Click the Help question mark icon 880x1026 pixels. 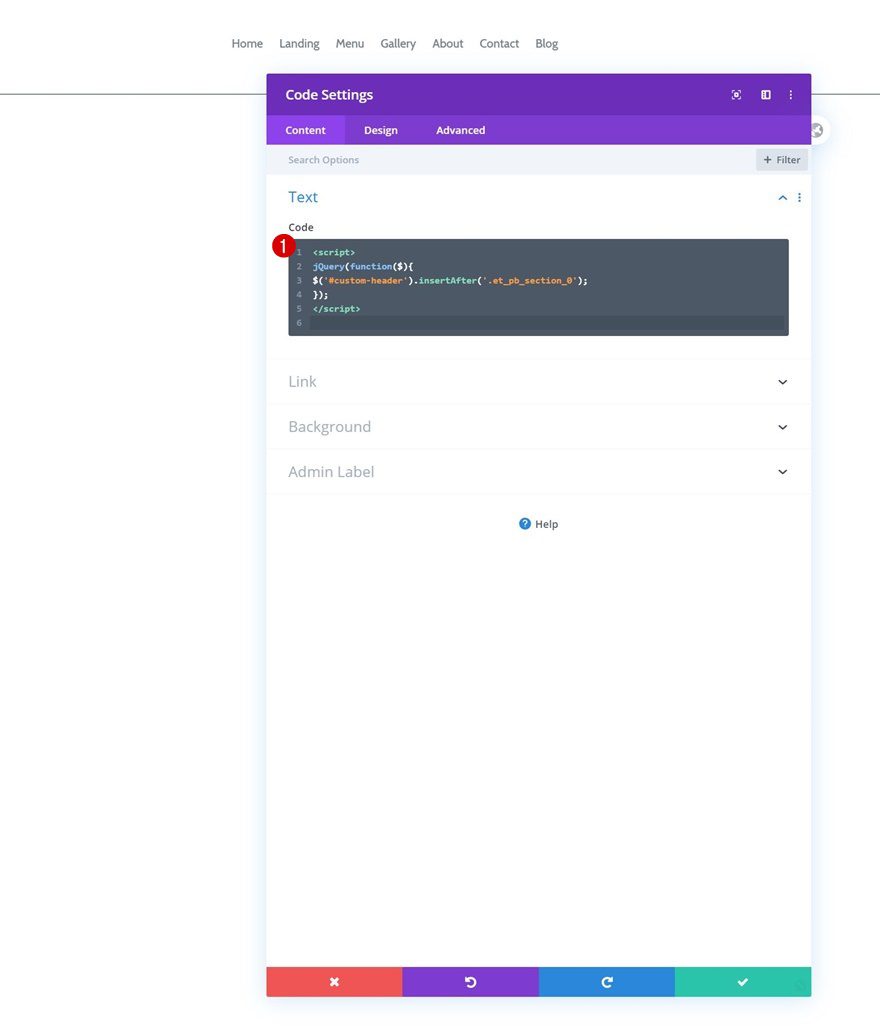(x=524, y=523)
